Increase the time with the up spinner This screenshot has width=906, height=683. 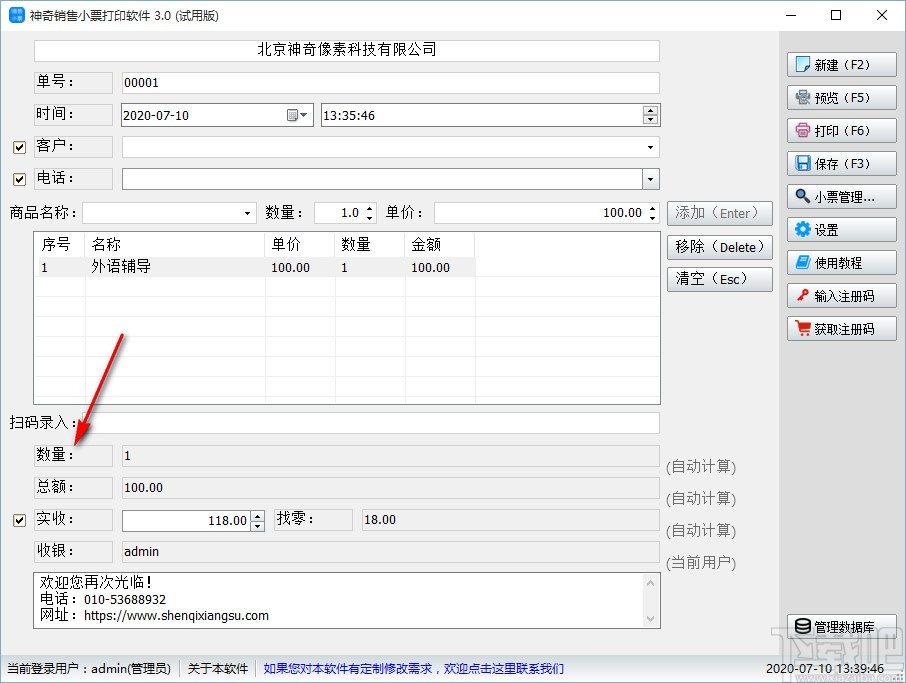pos(651,110)
